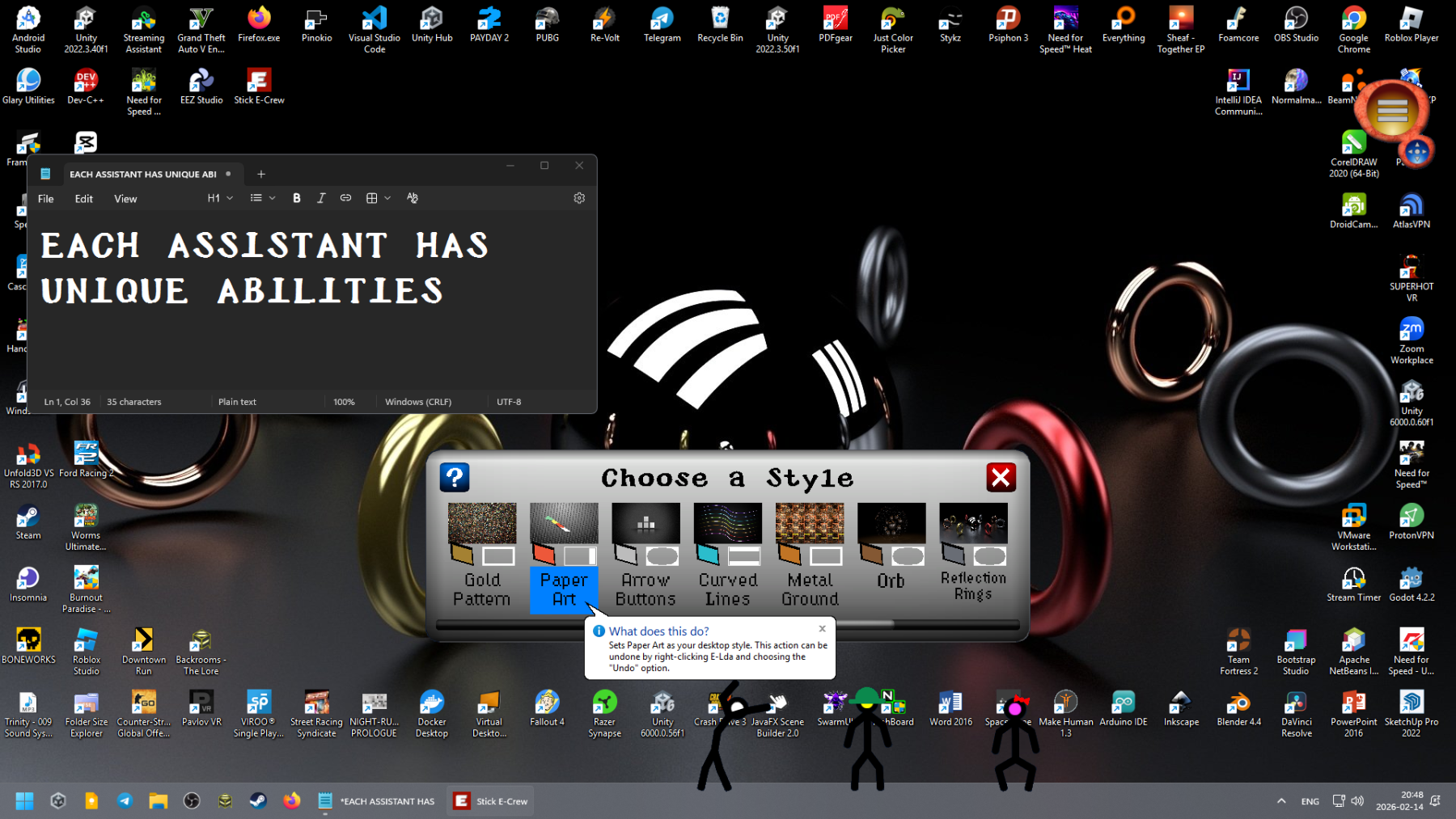This screenshot has width=1456, height=819.
Task: Expand the H1 heading dropdown
Action: (220, 198)
